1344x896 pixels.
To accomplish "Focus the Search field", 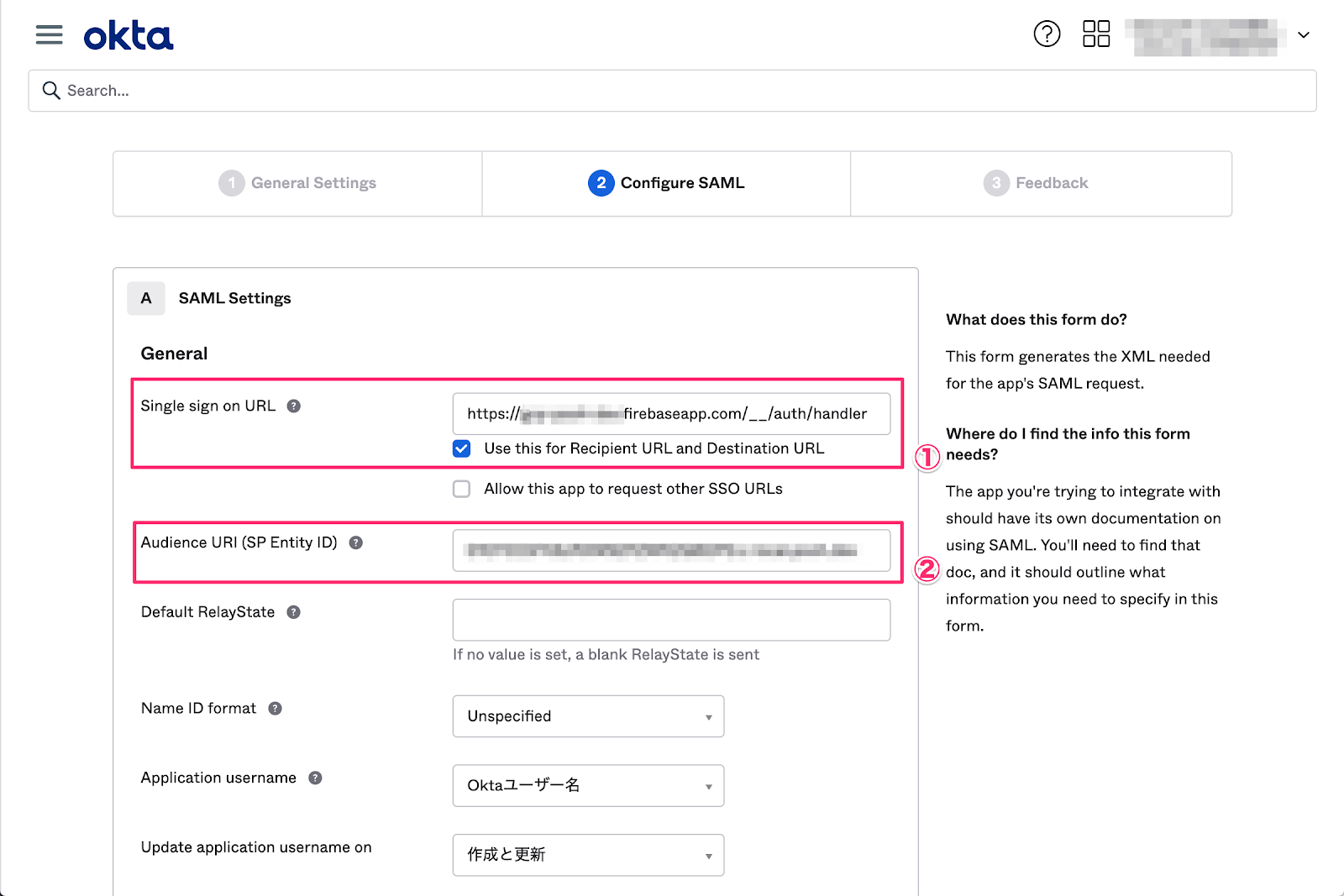I will pyautogui.click(x=672, y=91).
